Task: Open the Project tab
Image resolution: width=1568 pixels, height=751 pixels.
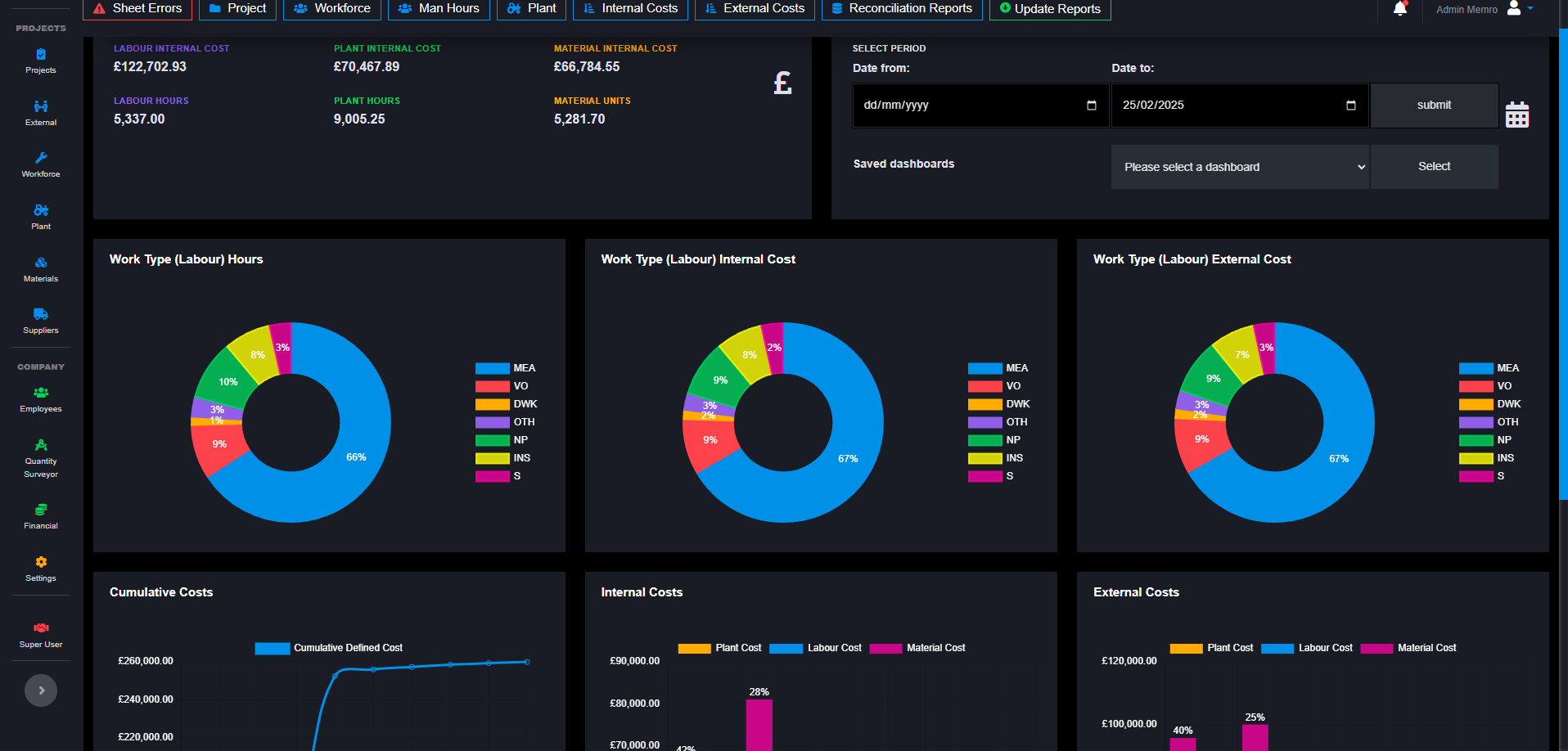Action: (x=237, y=9)
